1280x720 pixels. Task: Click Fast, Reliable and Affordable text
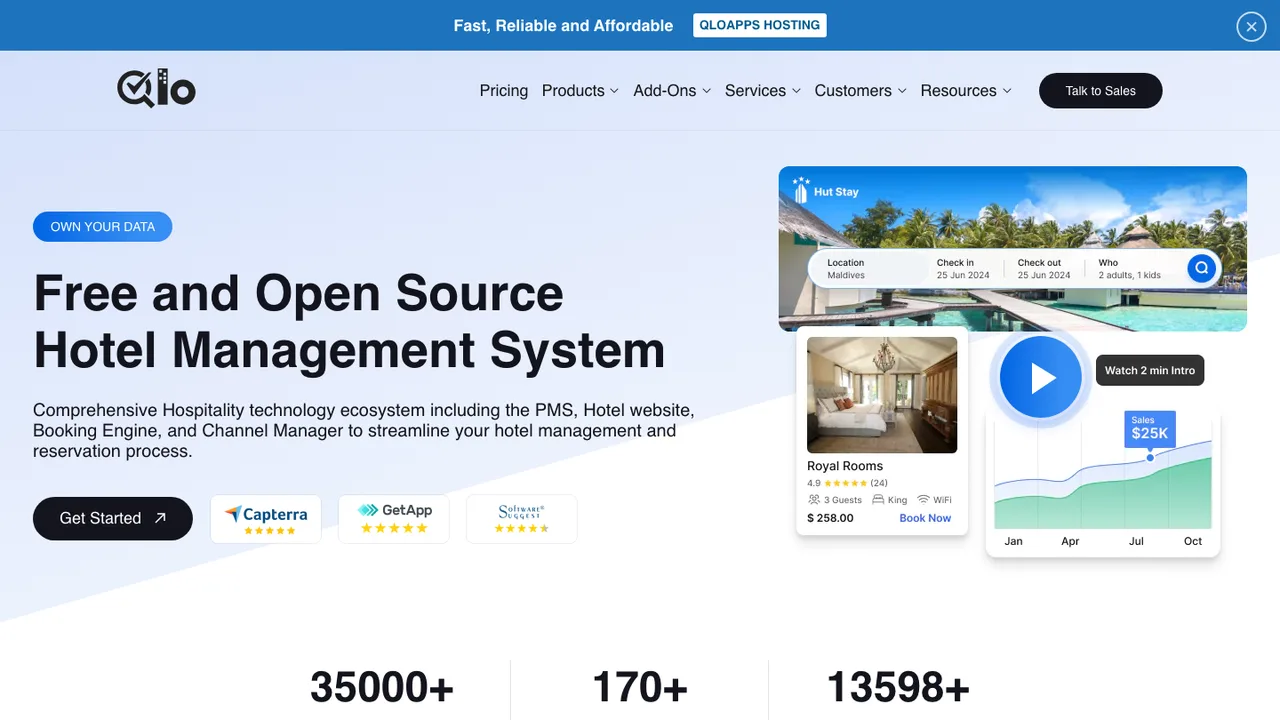pyautogui.click(x=563, y=26)
